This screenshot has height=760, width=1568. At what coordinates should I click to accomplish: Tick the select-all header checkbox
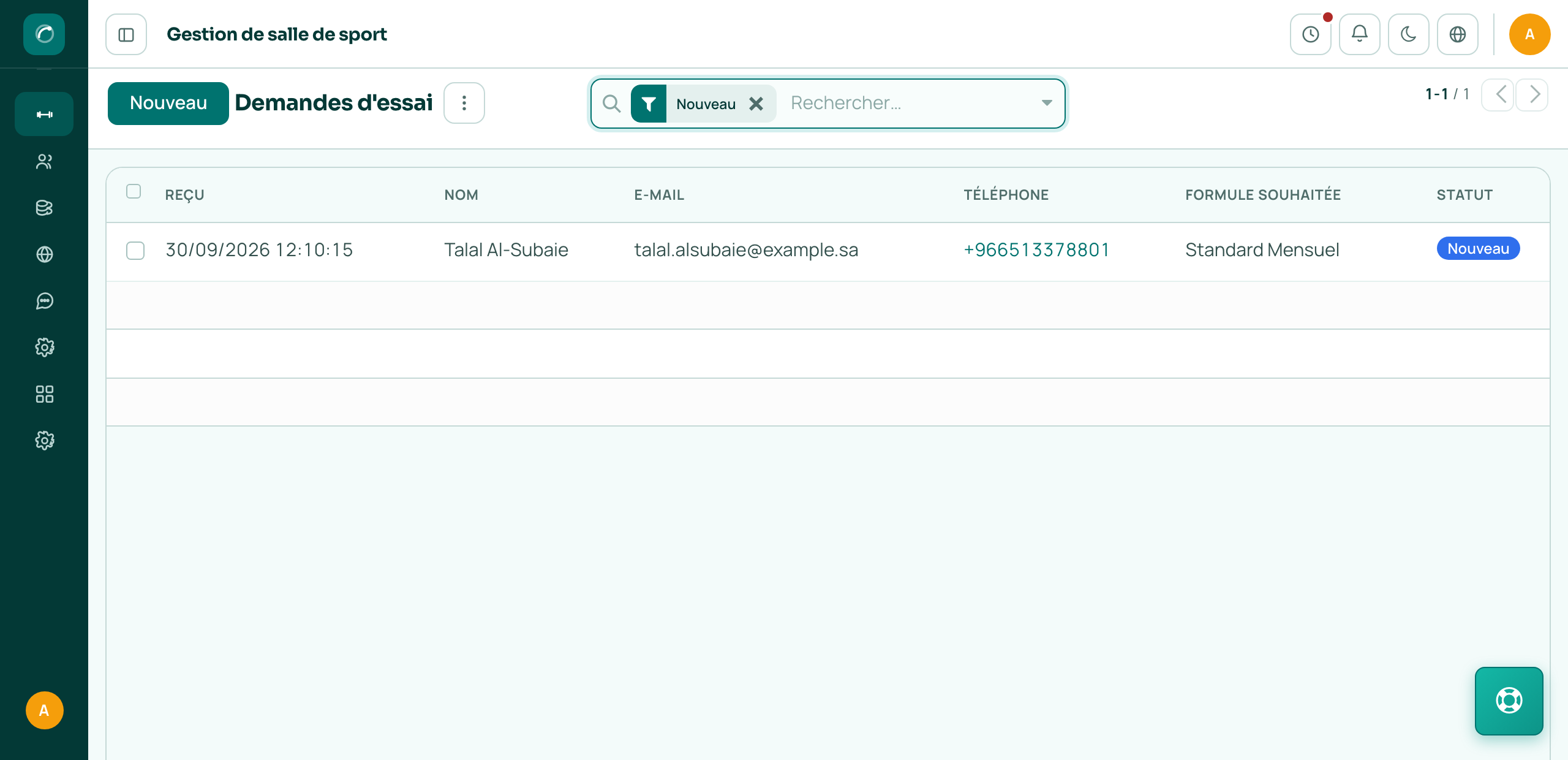pos(134,191)
